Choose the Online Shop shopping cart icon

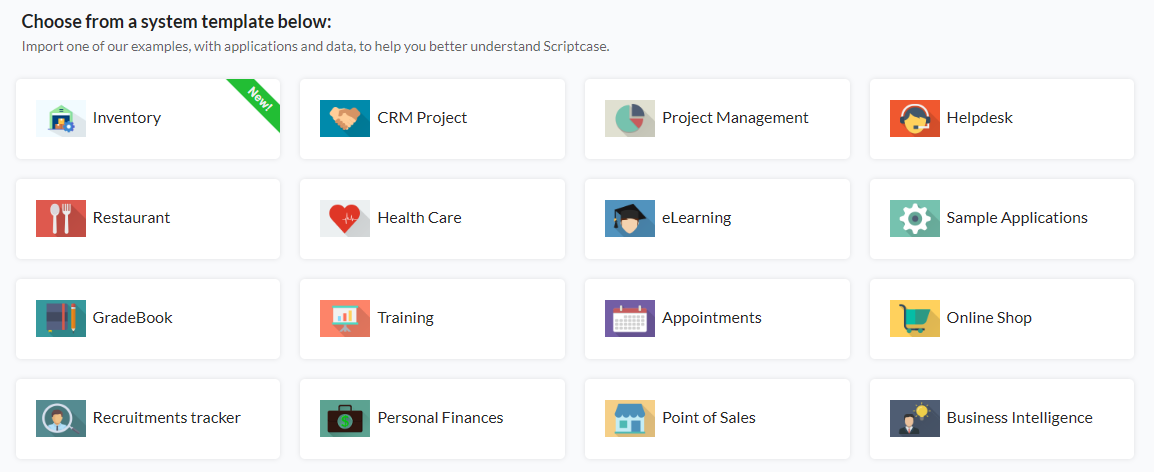coord(914,319)
